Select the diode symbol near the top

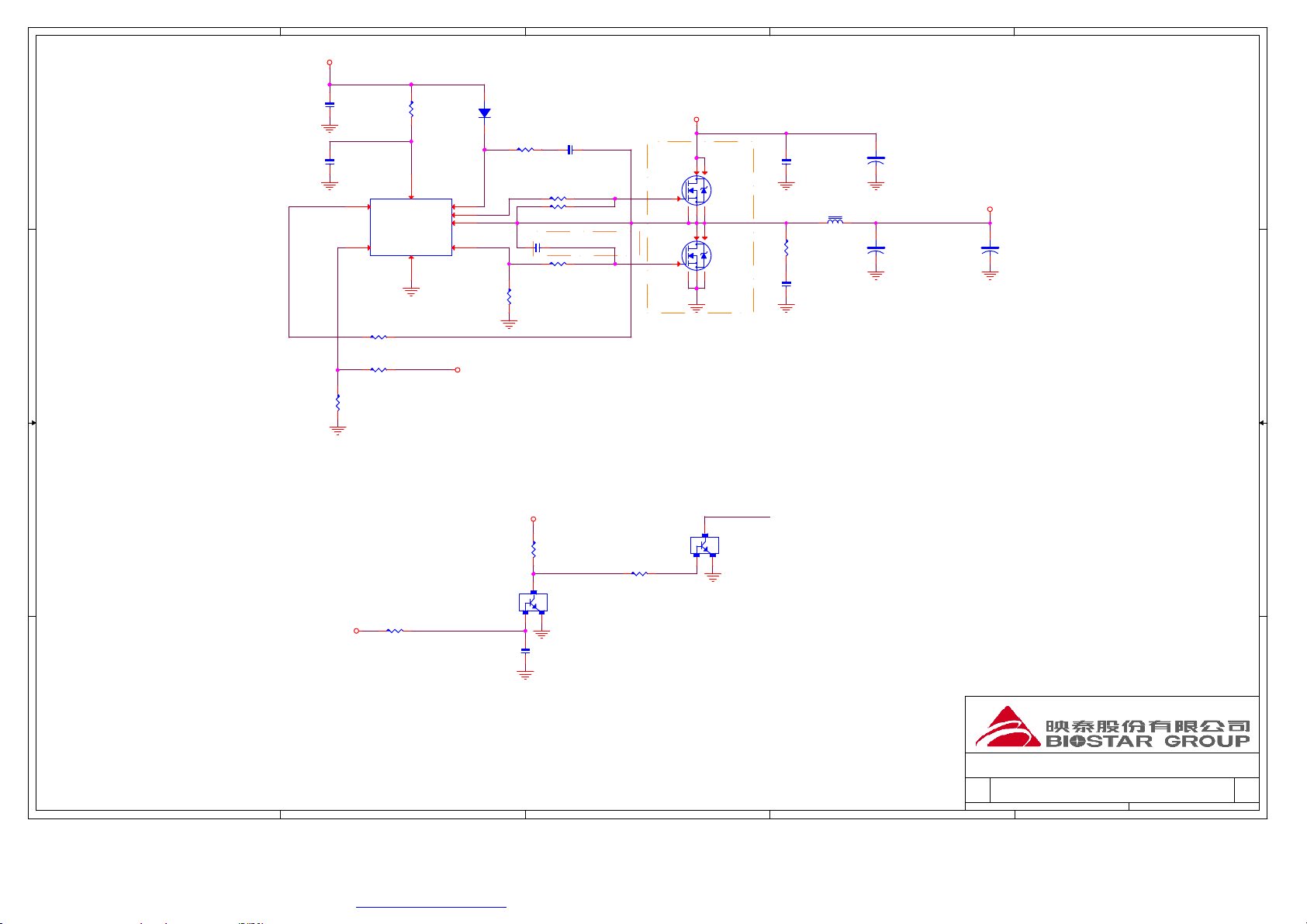point(485,113)
